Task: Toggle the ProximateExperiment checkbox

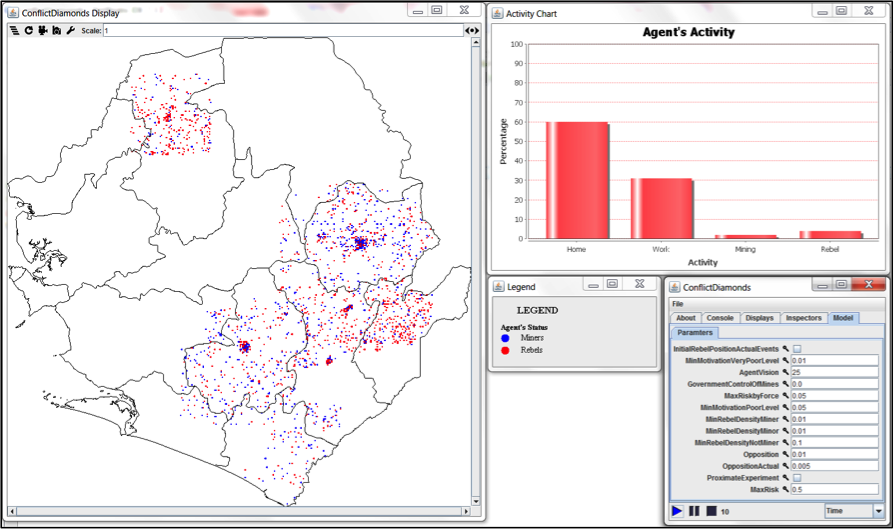Action: (x=797, y=478)
